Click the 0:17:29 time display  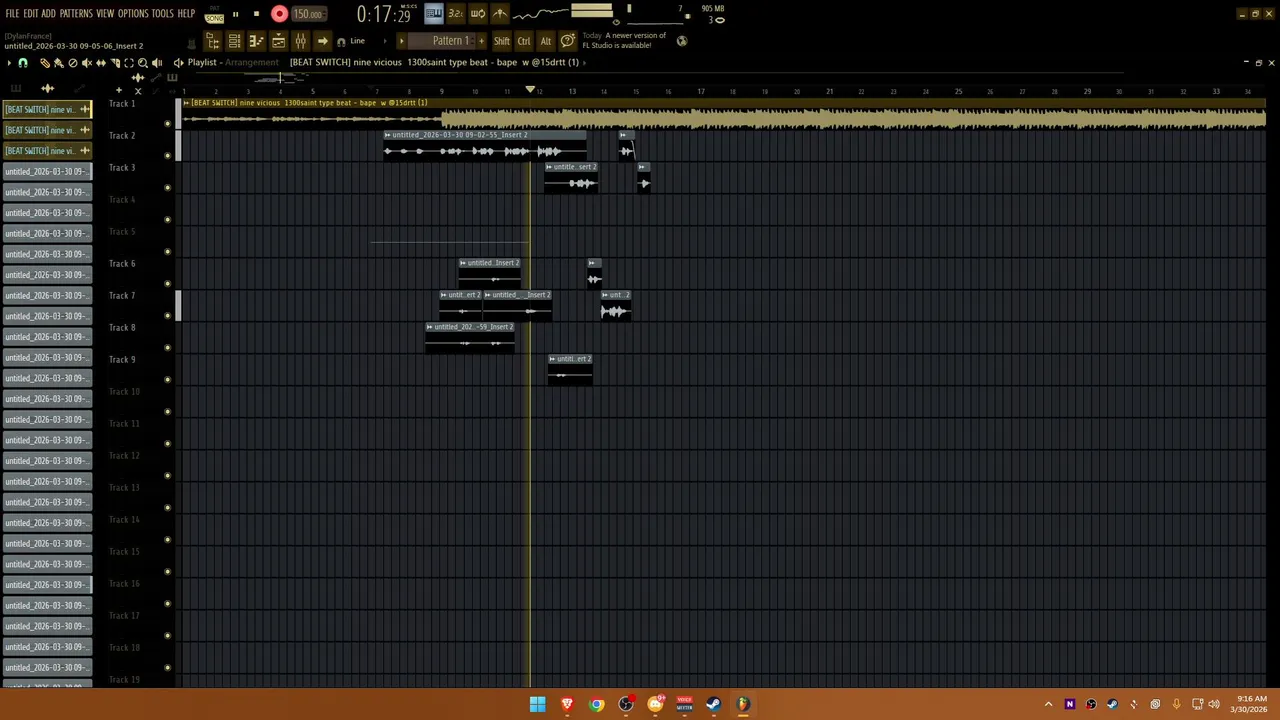pos(384,15)
